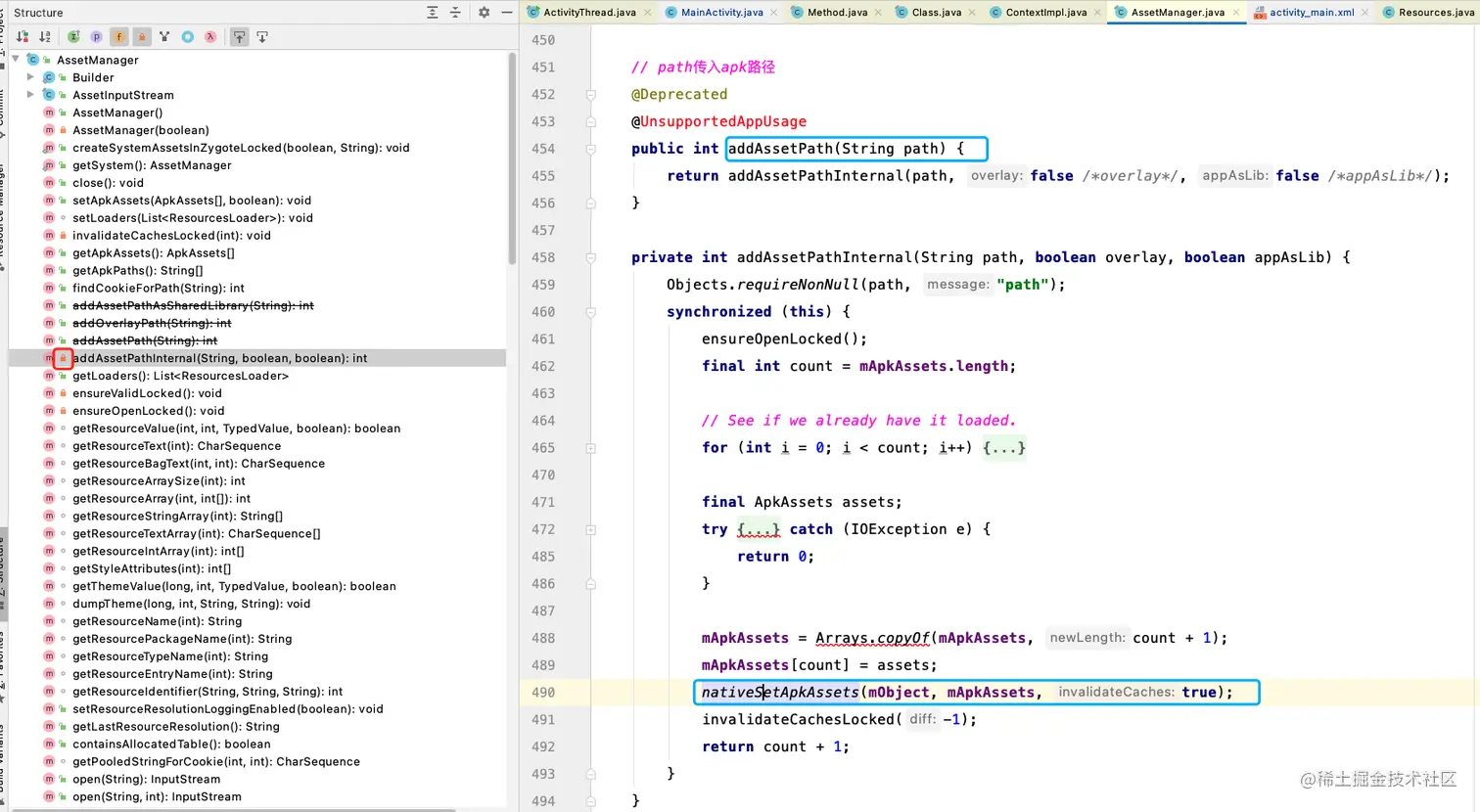This screenshot has height=812, width=1480.
Task: Close the ActivityThread.java tab
Action: click(647, 13)
